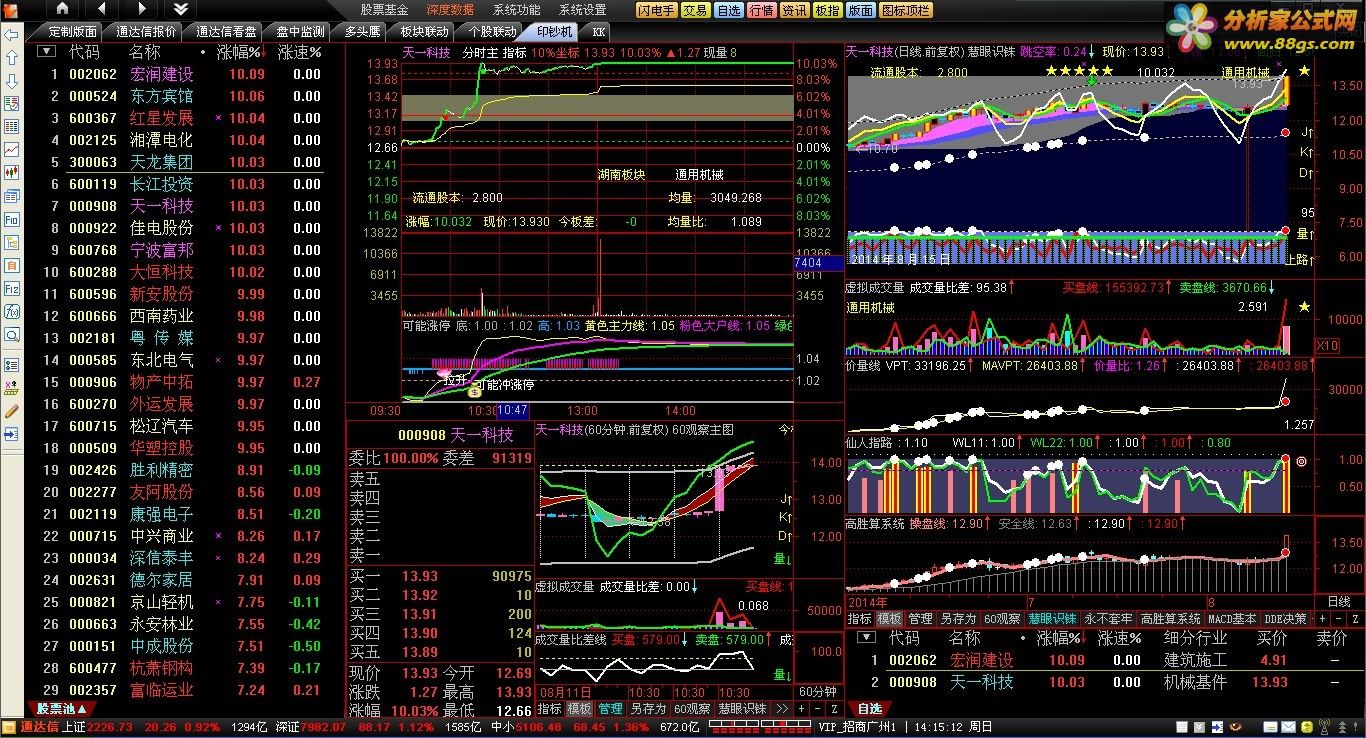Click the magnifier search sidebar icon
The image size is (1366, 738).
pos(11,334)
